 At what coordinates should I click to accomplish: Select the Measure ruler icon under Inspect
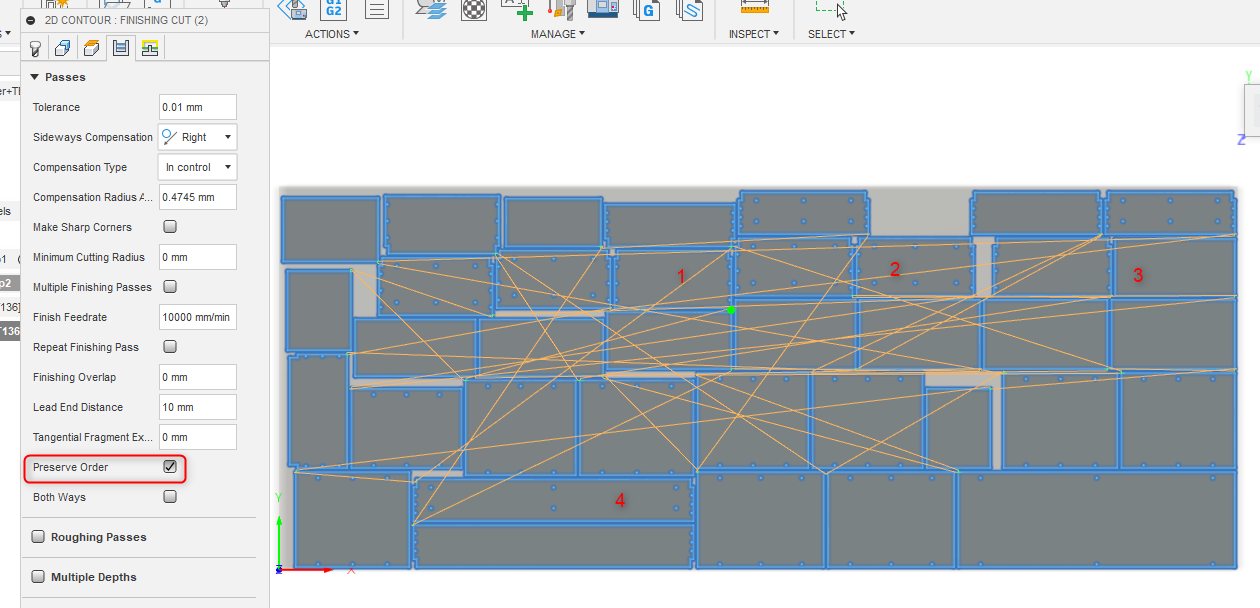coord(753,8)
